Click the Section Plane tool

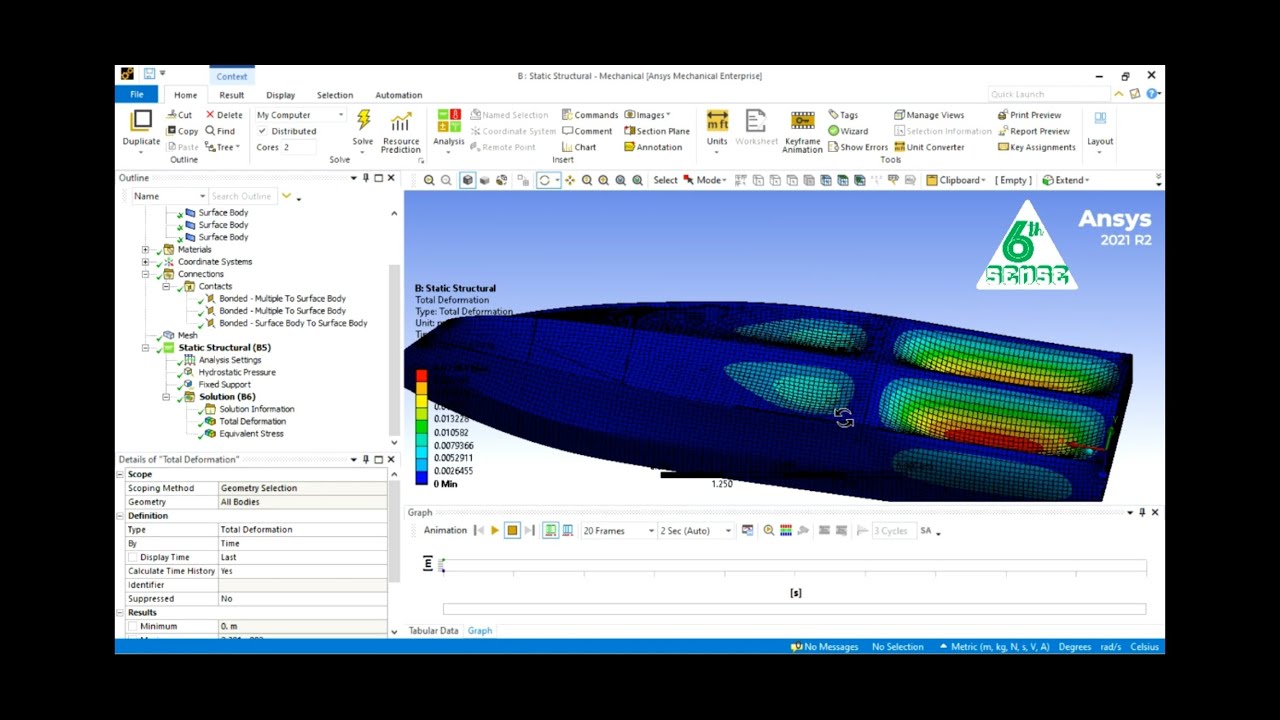[657, 131]
